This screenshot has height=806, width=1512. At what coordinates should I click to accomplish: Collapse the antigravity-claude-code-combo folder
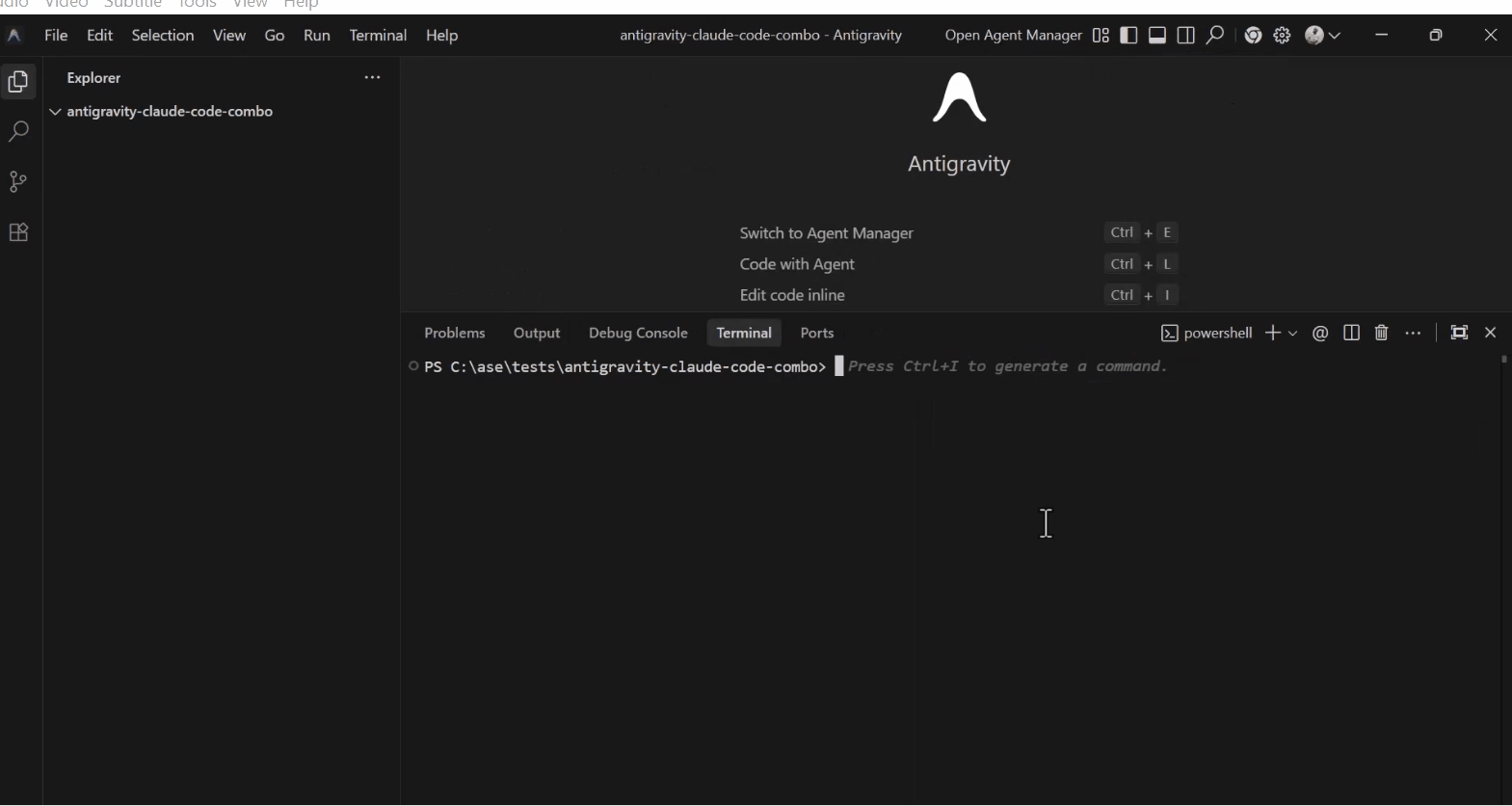pyautogui.click(x=56, y=112)
